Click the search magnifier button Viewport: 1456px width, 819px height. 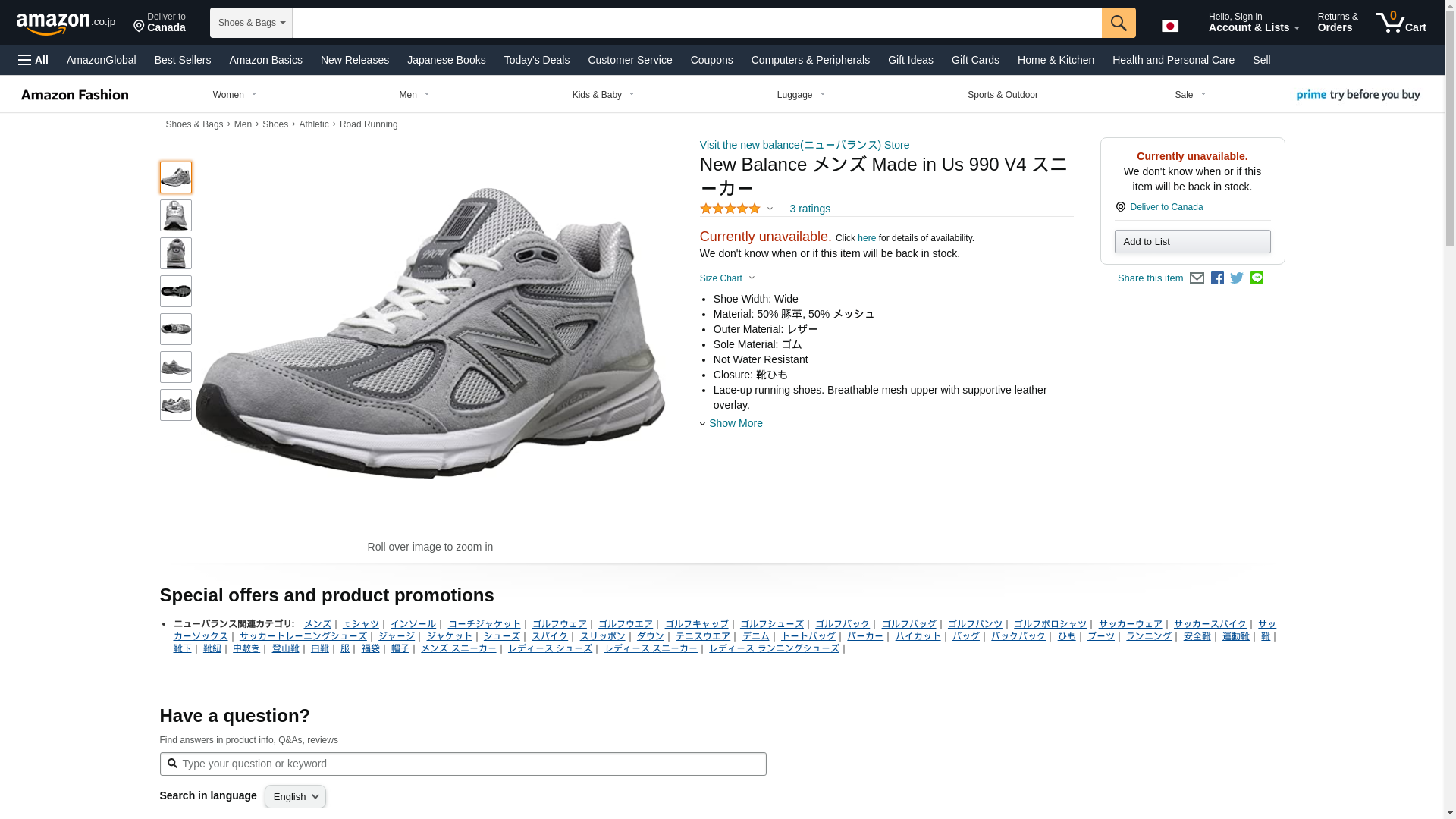(x=1119, y=23)
